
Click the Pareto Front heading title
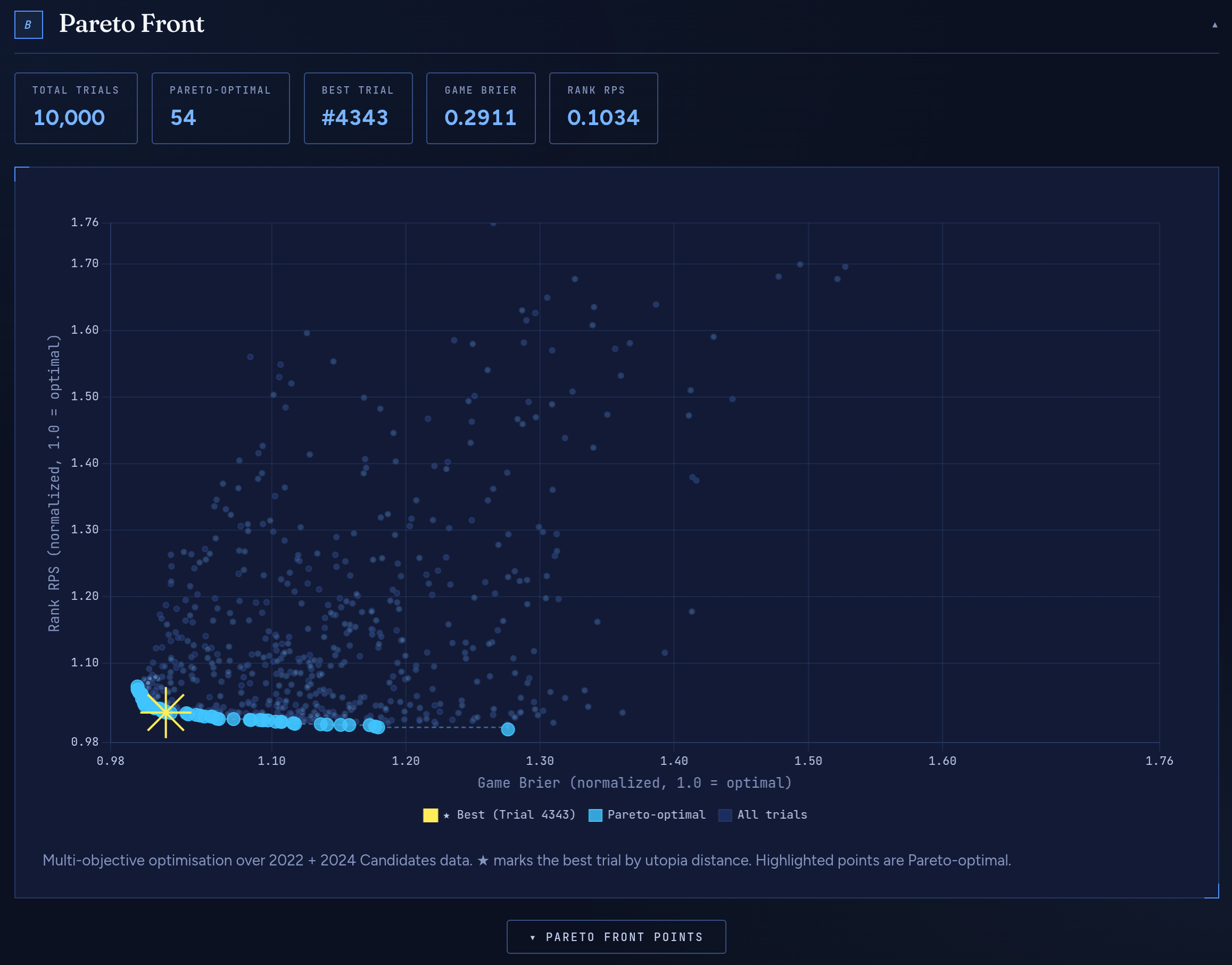tap(131, 24)
